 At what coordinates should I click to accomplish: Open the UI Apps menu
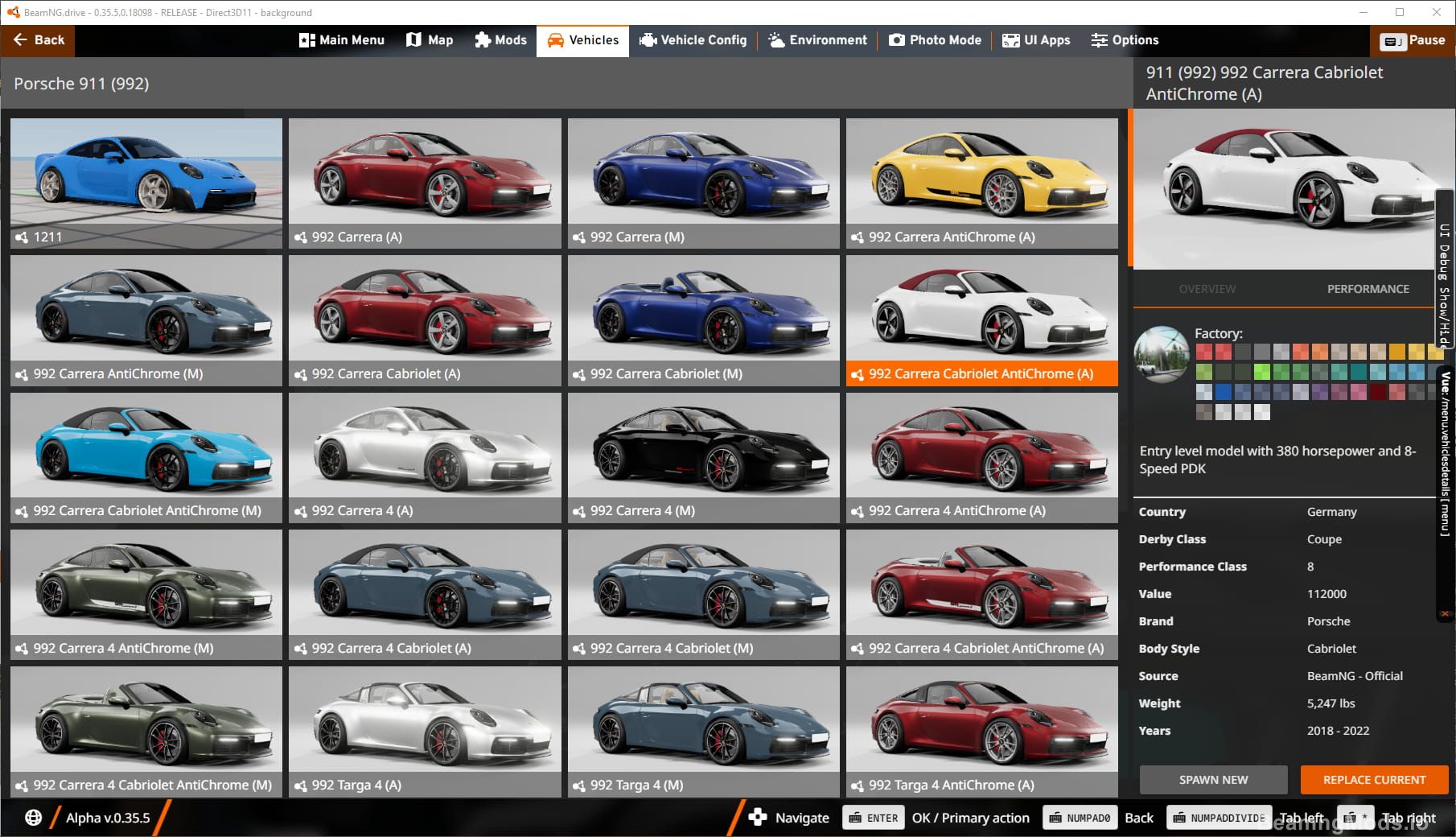[x=1036, y=39]
